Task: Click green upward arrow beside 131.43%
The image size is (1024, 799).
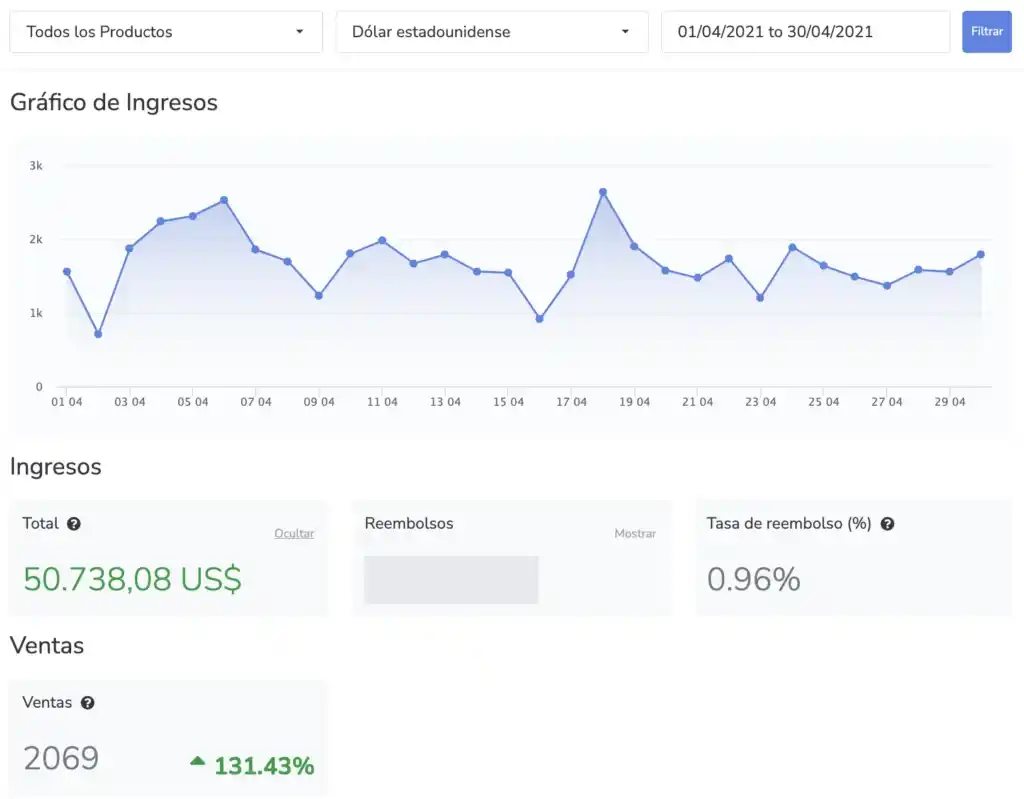Action: (198, 762)
